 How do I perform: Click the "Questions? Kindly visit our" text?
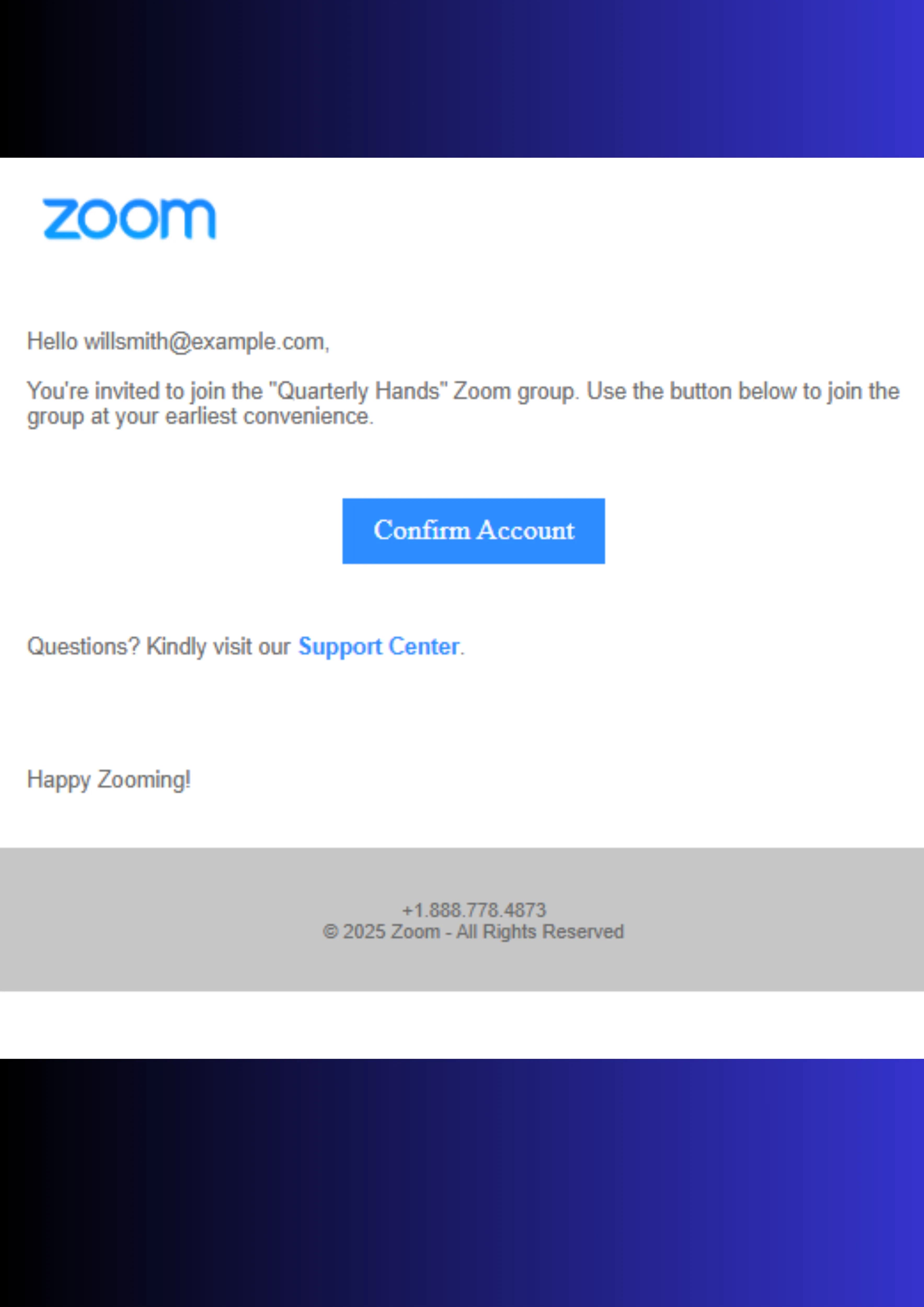pyautogui.click(x=159, y=646)
